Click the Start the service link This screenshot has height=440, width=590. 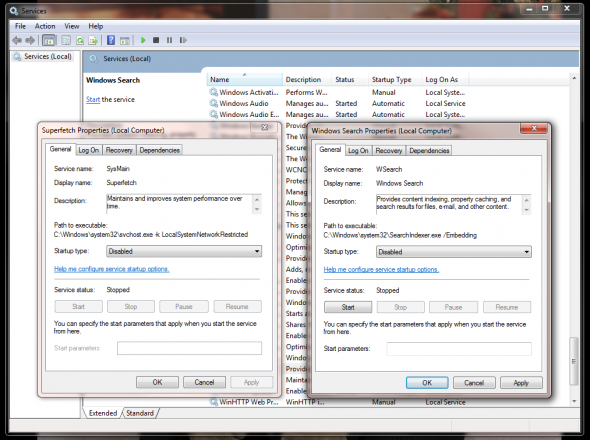(93, 99)
